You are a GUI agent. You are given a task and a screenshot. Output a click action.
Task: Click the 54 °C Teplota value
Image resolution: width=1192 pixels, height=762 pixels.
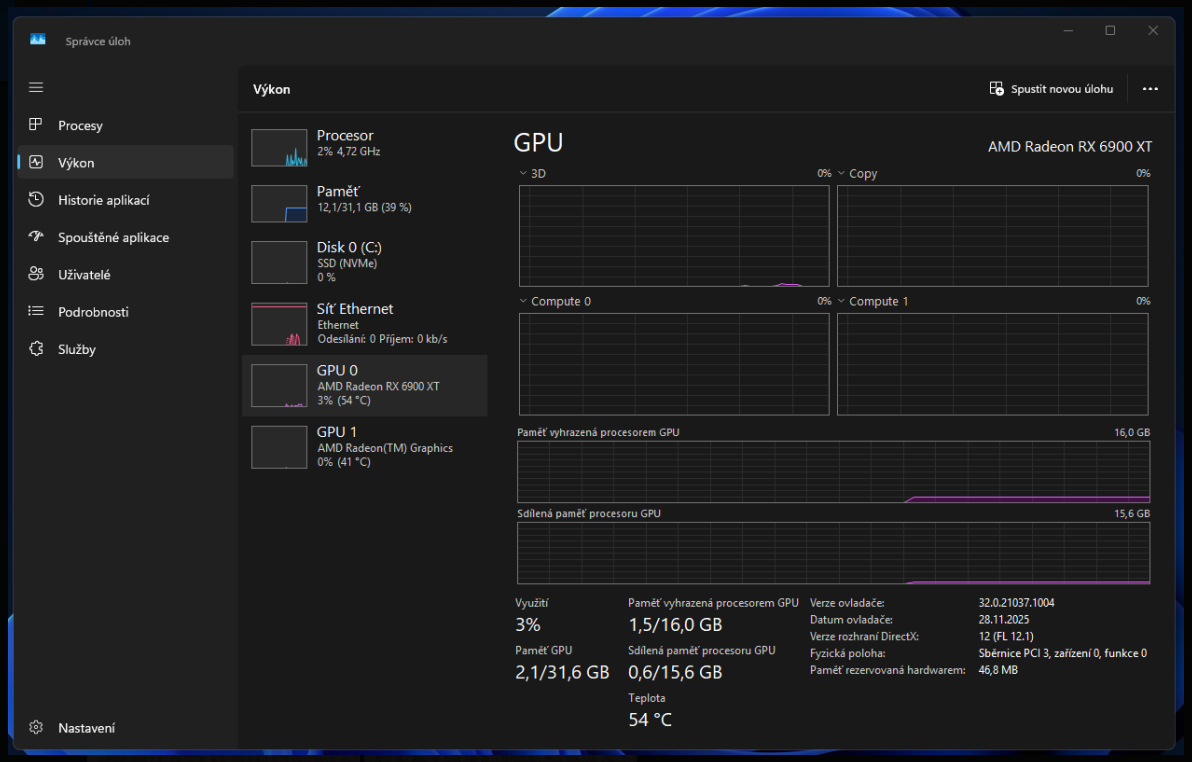tap(650, 719)
